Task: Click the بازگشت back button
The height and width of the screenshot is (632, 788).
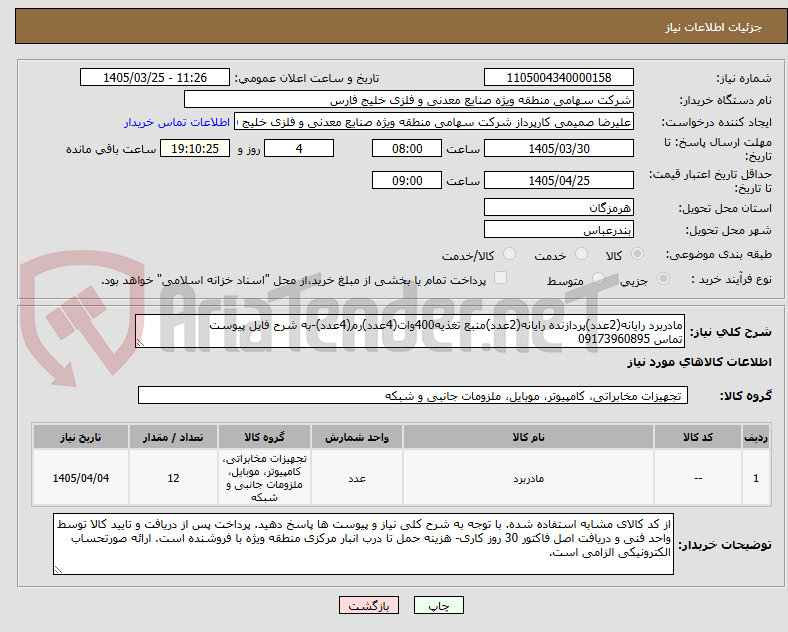Action: point(369,606)
